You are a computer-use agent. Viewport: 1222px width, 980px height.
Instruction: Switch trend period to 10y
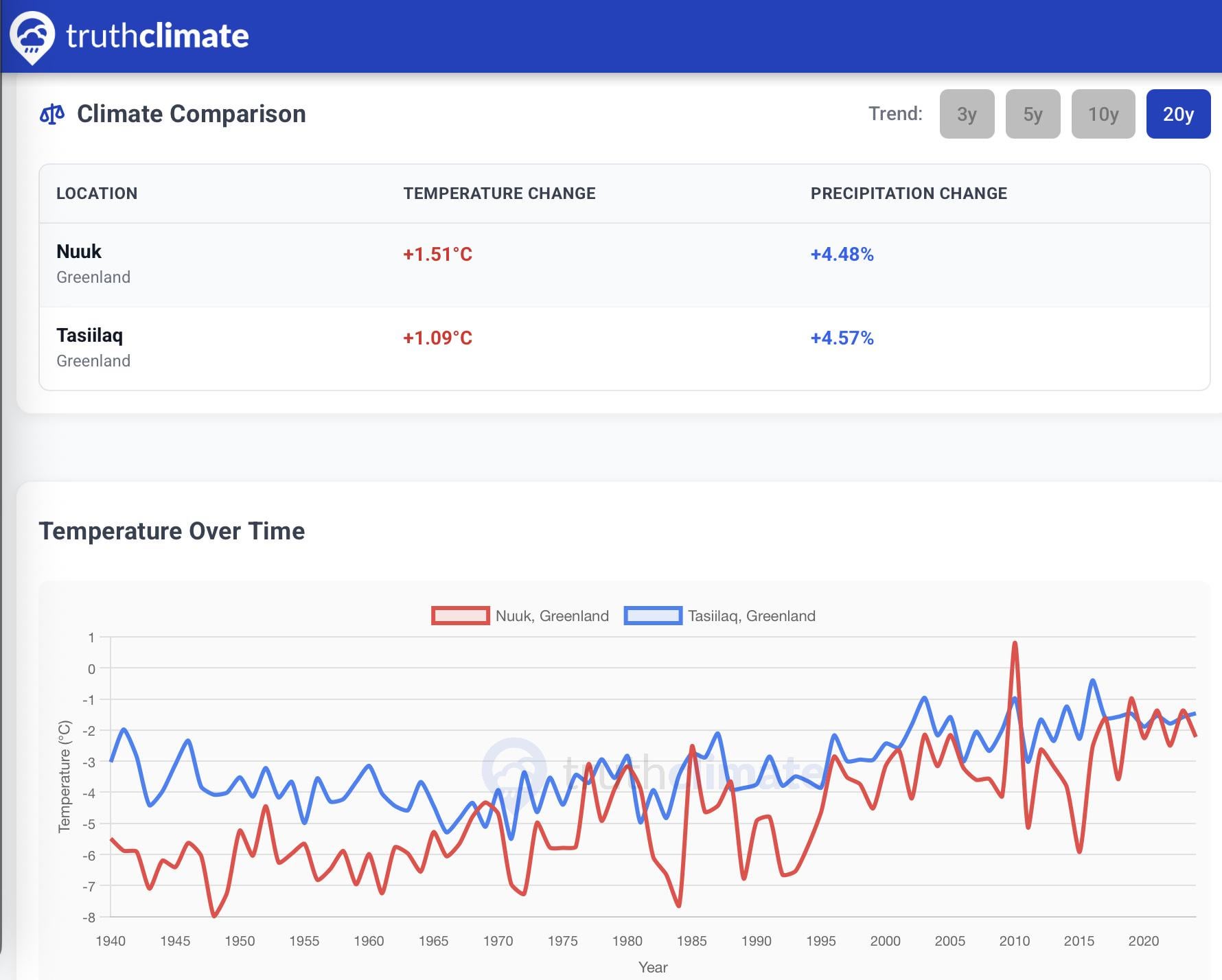click(1103, 114)
